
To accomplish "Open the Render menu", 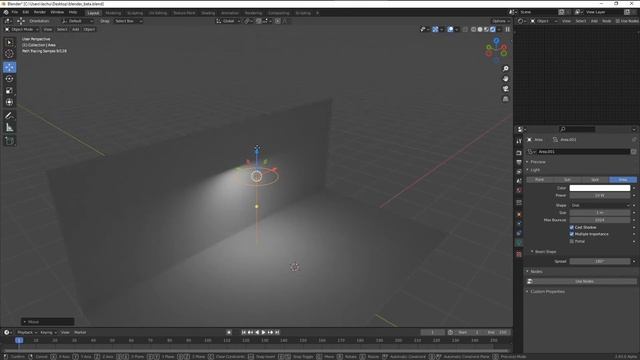I will point(40,12).
